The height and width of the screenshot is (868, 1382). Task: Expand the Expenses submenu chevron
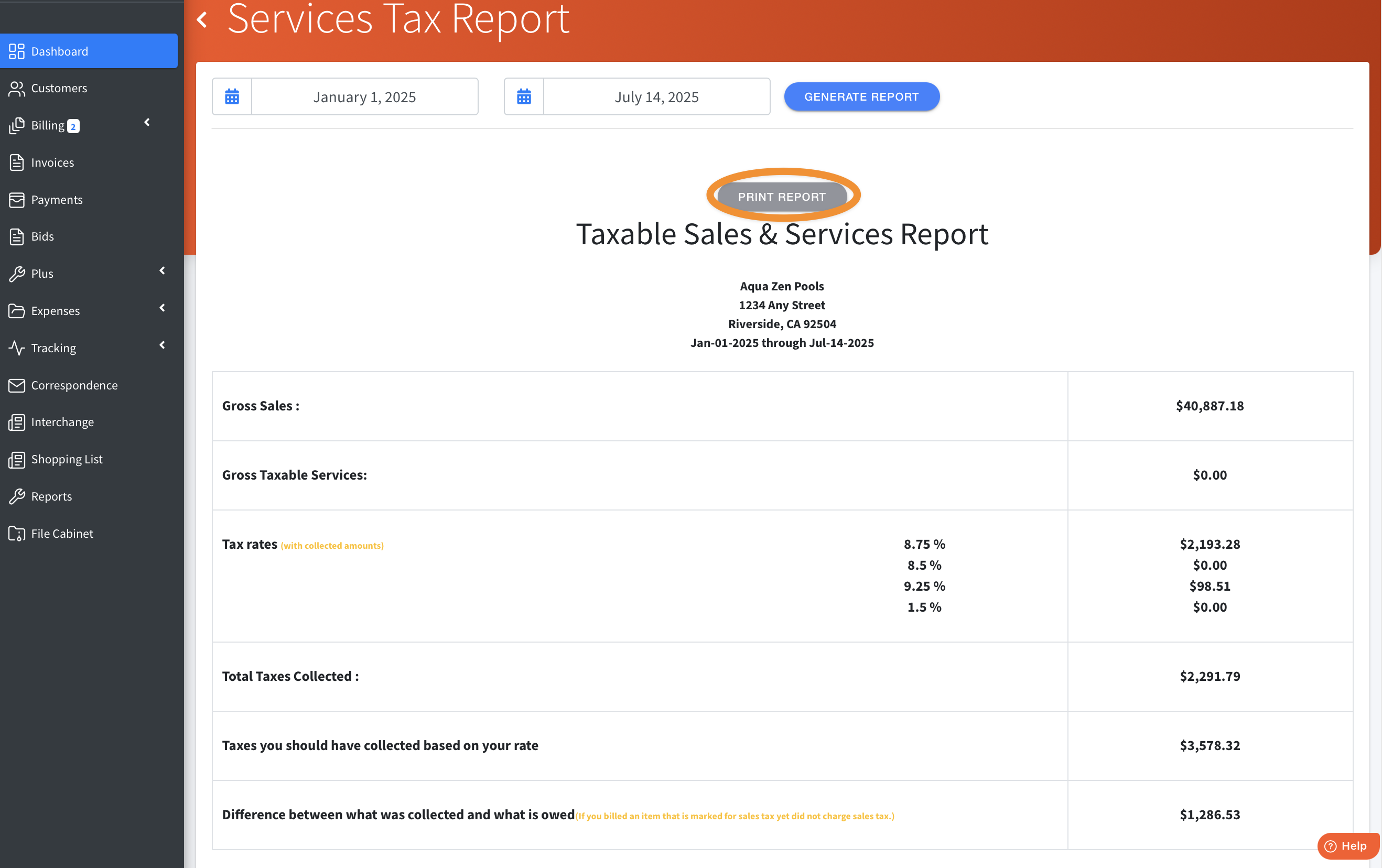pos(163,308)
